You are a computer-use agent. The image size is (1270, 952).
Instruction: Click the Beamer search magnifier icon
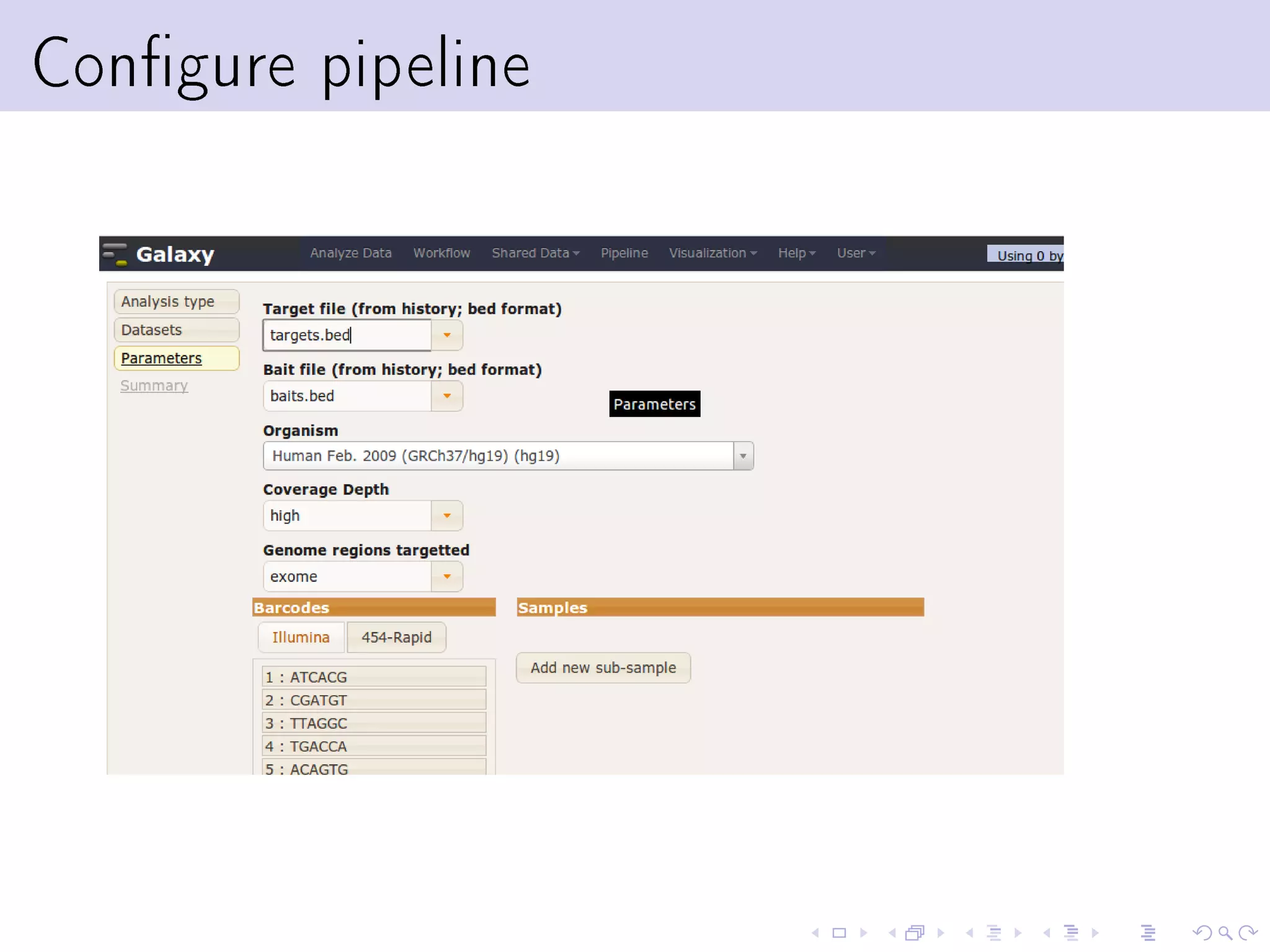pos(1225,933)
